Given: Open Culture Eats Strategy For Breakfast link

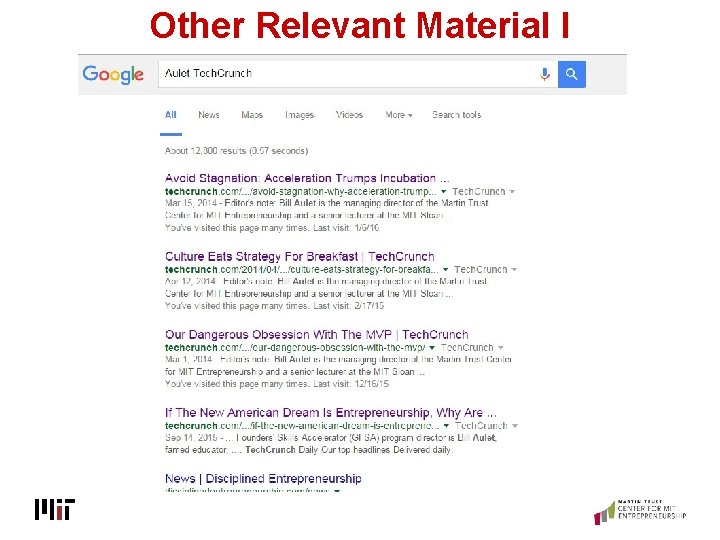Looking at the screenshot, I should pyautogui.click(x=299, y=256).
